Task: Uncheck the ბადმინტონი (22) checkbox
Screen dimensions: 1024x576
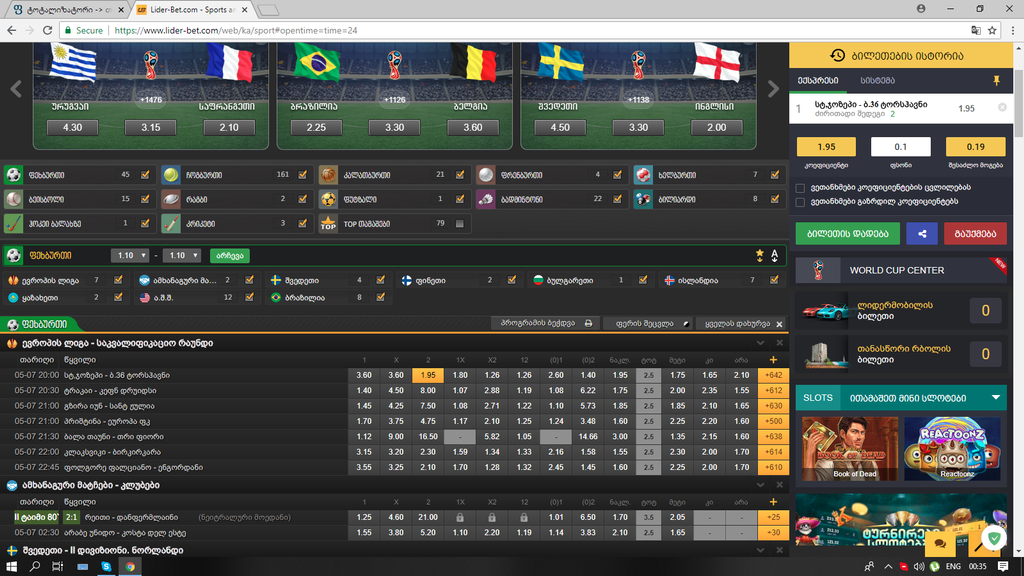Action: point(617,199)
